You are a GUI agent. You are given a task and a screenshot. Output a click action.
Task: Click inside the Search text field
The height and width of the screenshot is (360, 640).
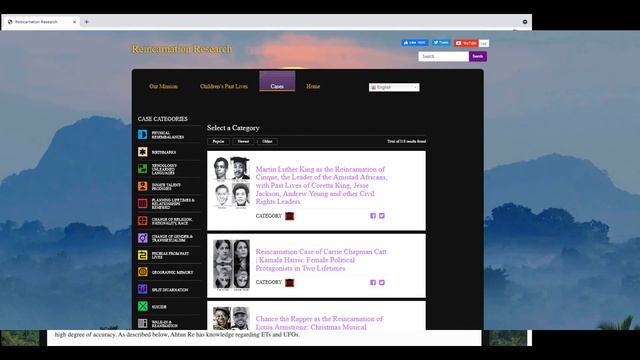443,56
